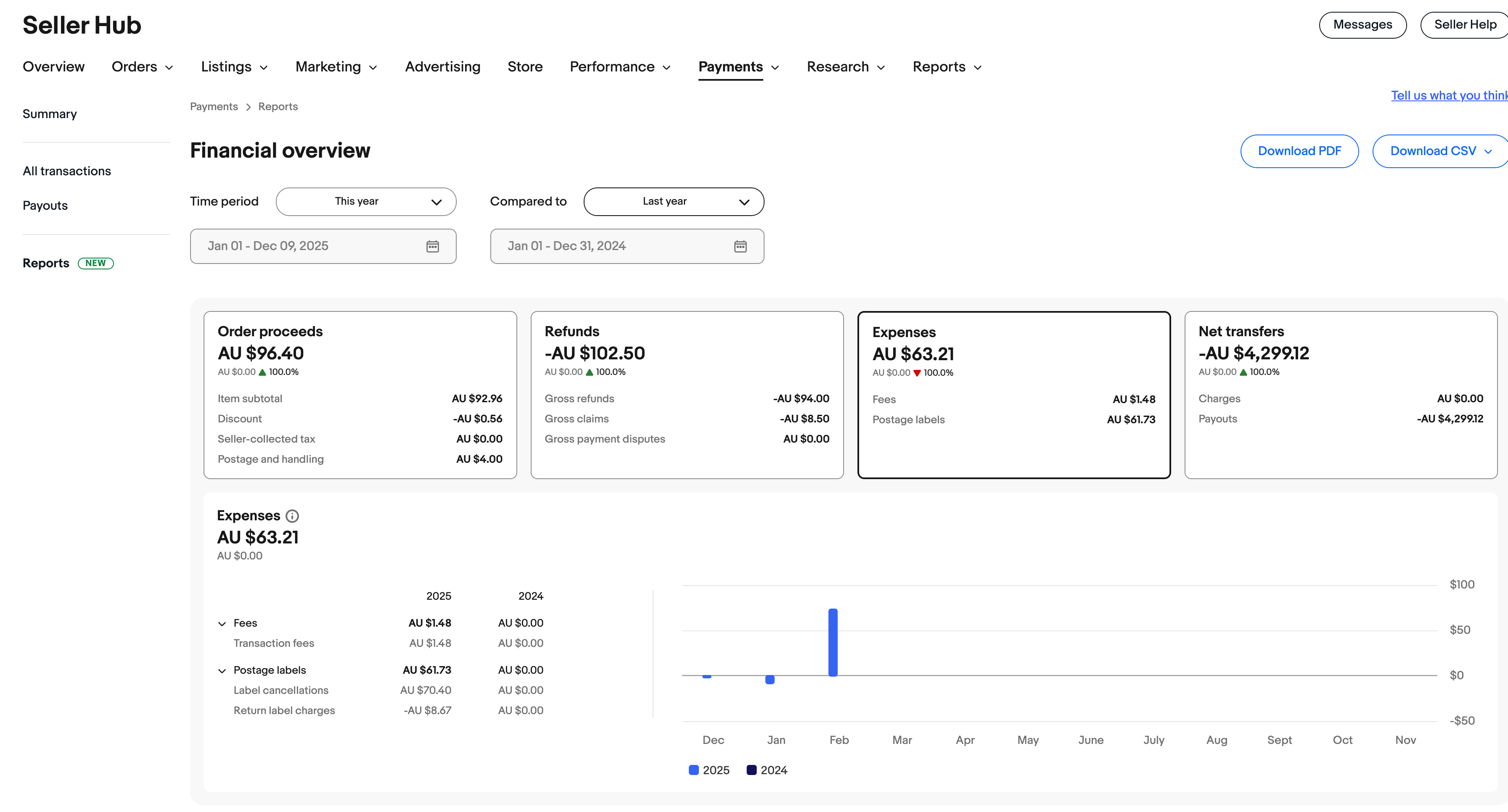The image size is (1508, 812).
Task: Click the February bar in expenses chart
Action: [833, 642]
